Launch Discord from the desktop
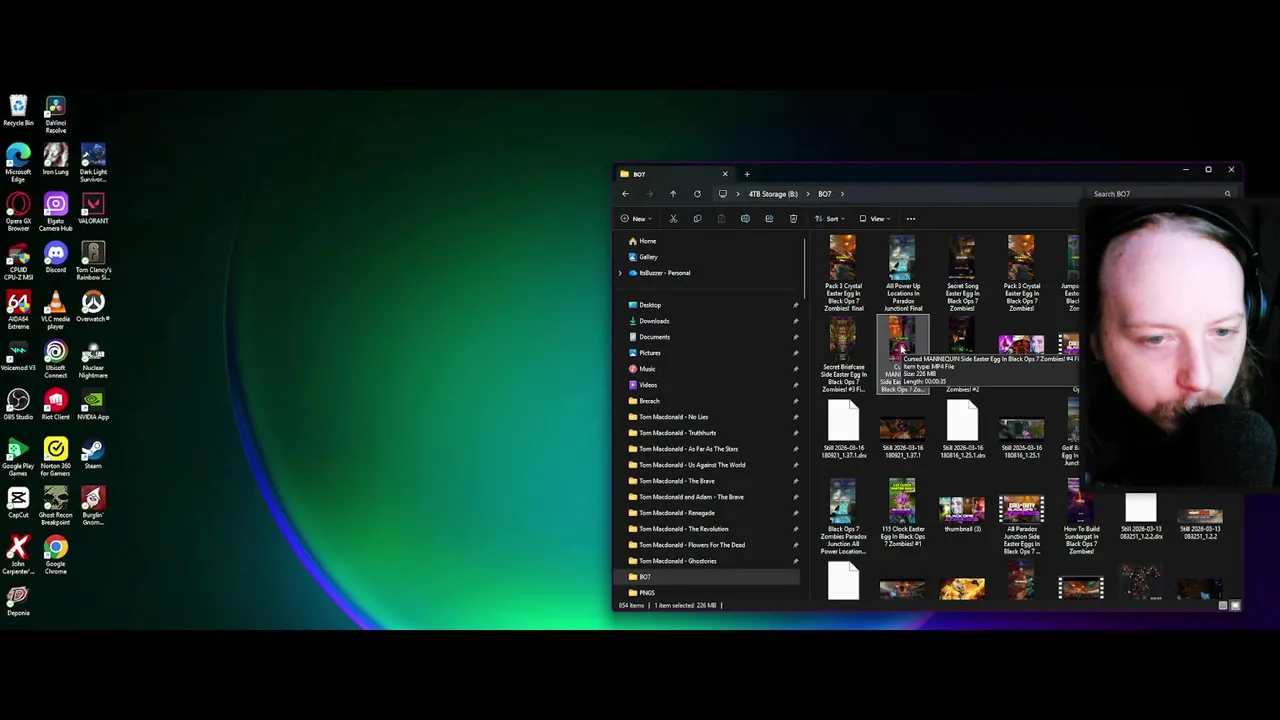 (x=56, y=258)
